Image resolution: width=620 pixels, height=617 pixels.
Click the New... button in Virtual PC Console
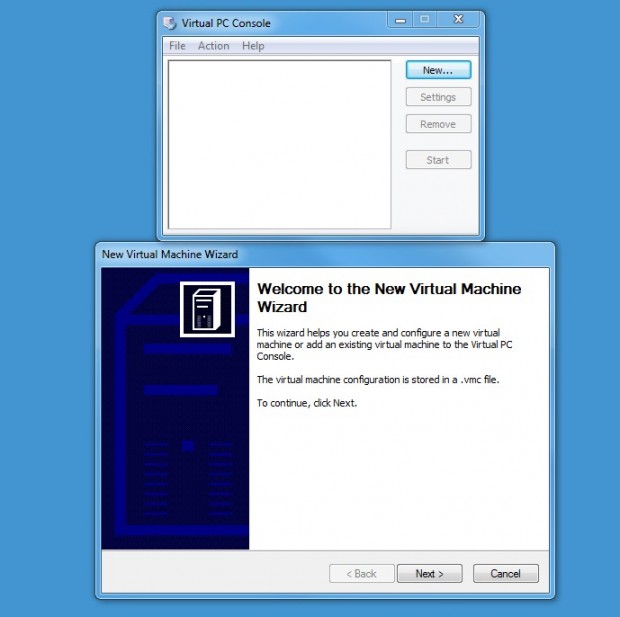pos(438,70)
